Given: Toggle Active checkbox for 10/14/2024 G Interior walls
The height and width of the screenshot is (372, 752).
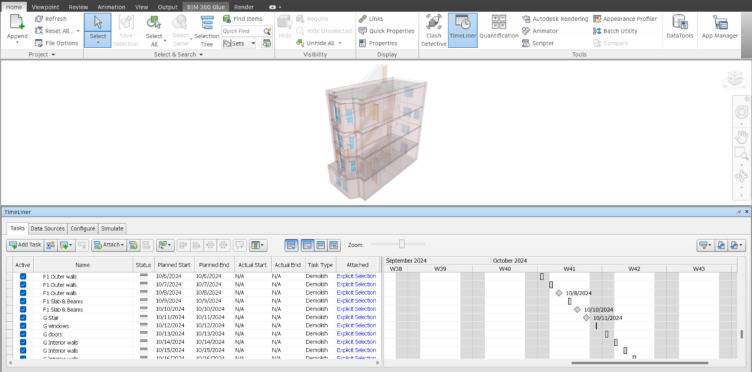Looking at the screenshot, I should point(23,342).
